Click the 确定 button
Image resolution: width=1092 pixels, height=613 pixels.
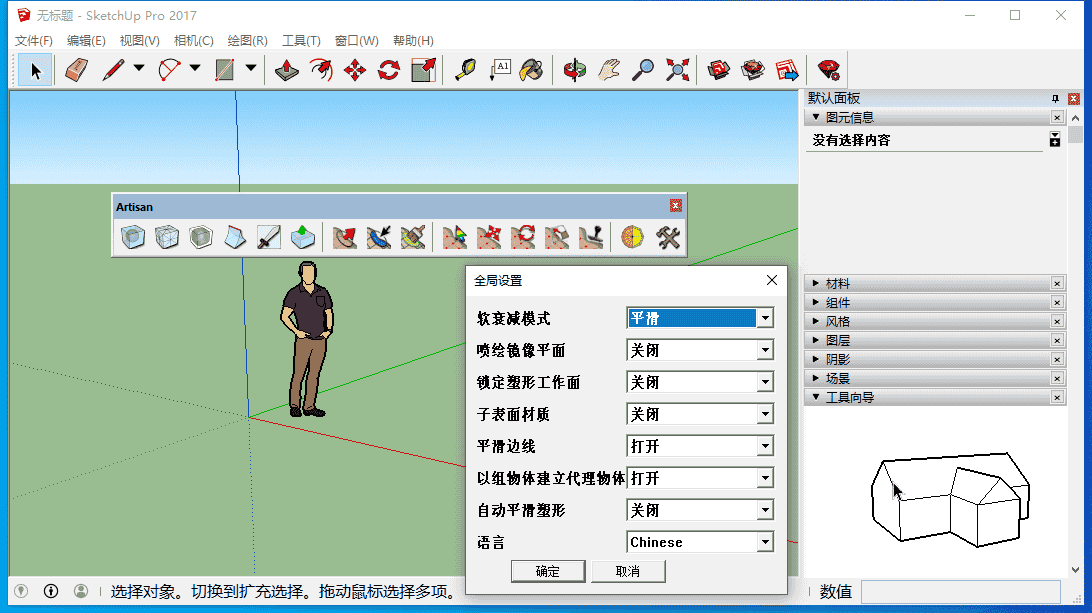coord(548,571)
